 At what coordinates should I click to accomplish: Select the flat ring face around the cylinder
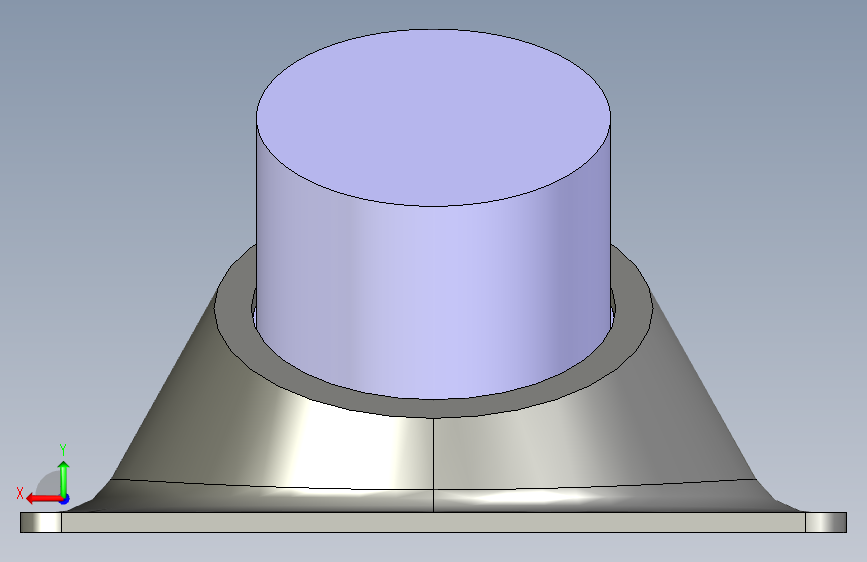click(433, 408)
